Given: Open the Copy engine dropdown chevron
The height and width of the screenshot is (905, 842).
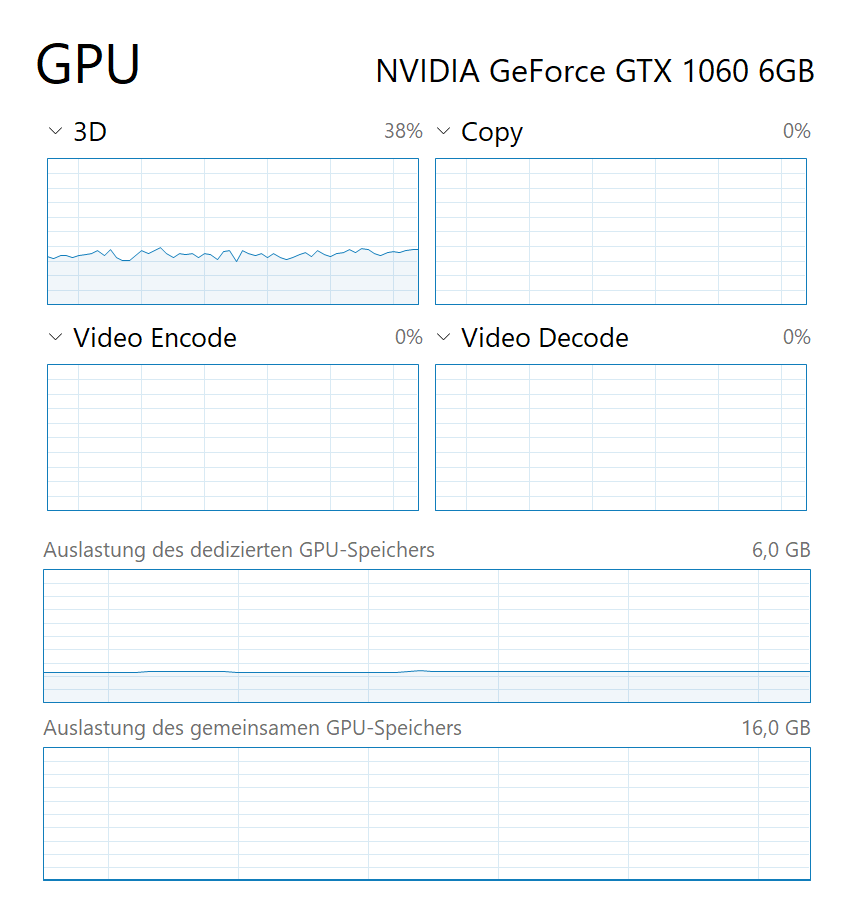Looking at the screenshot, I should click(443, 131).
